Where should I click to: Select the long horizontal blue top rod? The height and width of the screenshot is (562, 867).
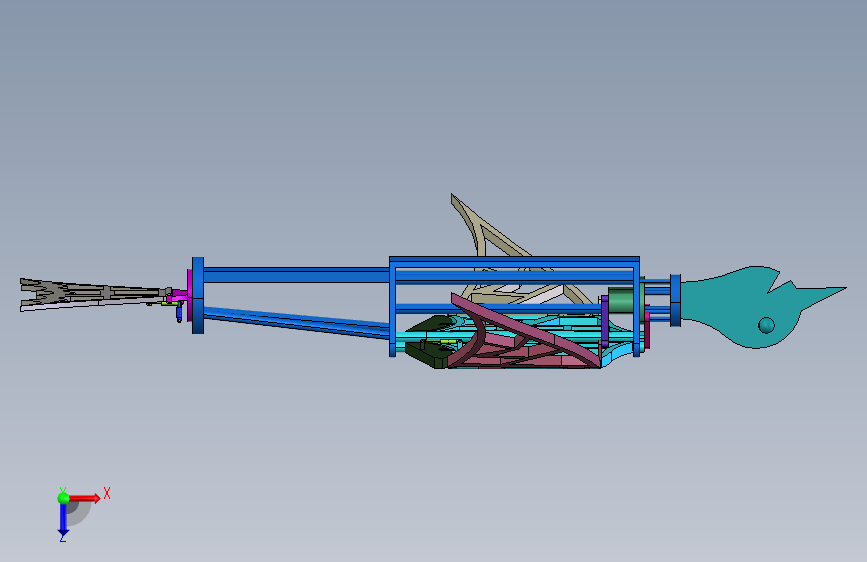(x=296, y=275)
